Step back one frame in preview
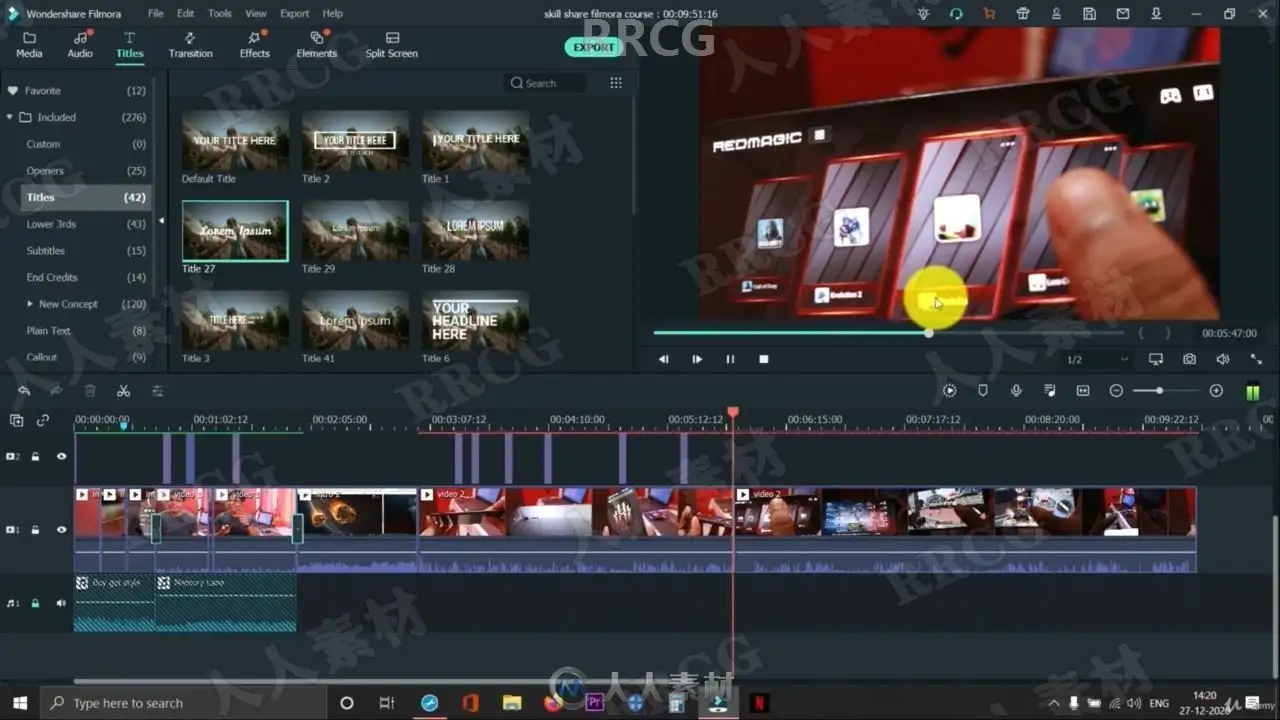 pyautogui.click(x=664, y=359)
